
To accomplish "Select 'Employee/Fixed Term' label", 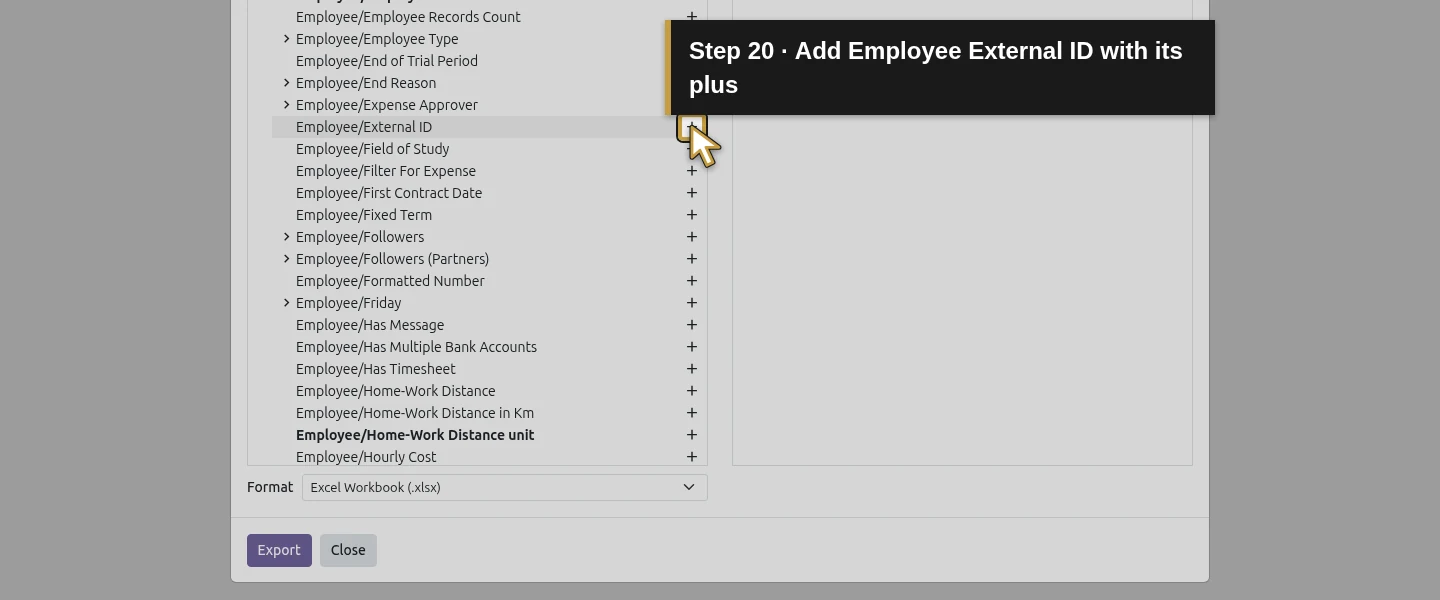I will (x=364, y=215).
